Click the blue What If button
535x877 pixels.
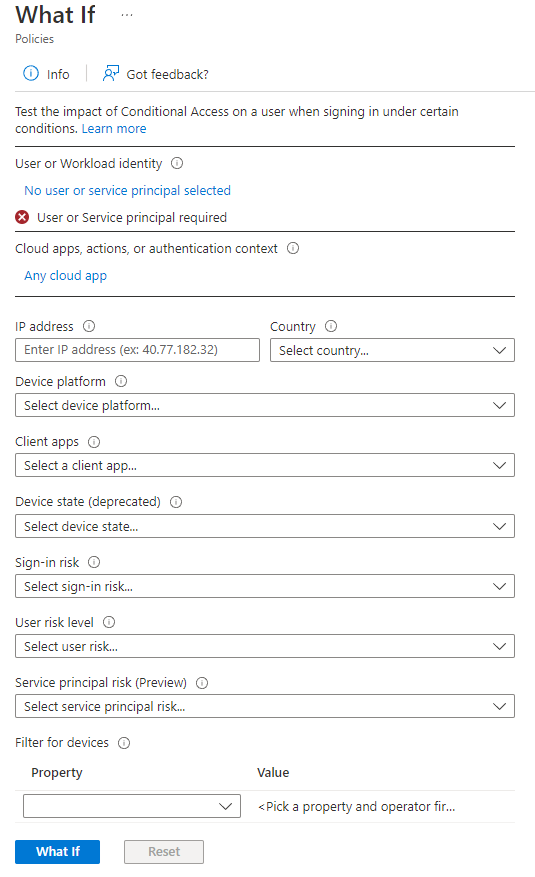tap(58, 851)
